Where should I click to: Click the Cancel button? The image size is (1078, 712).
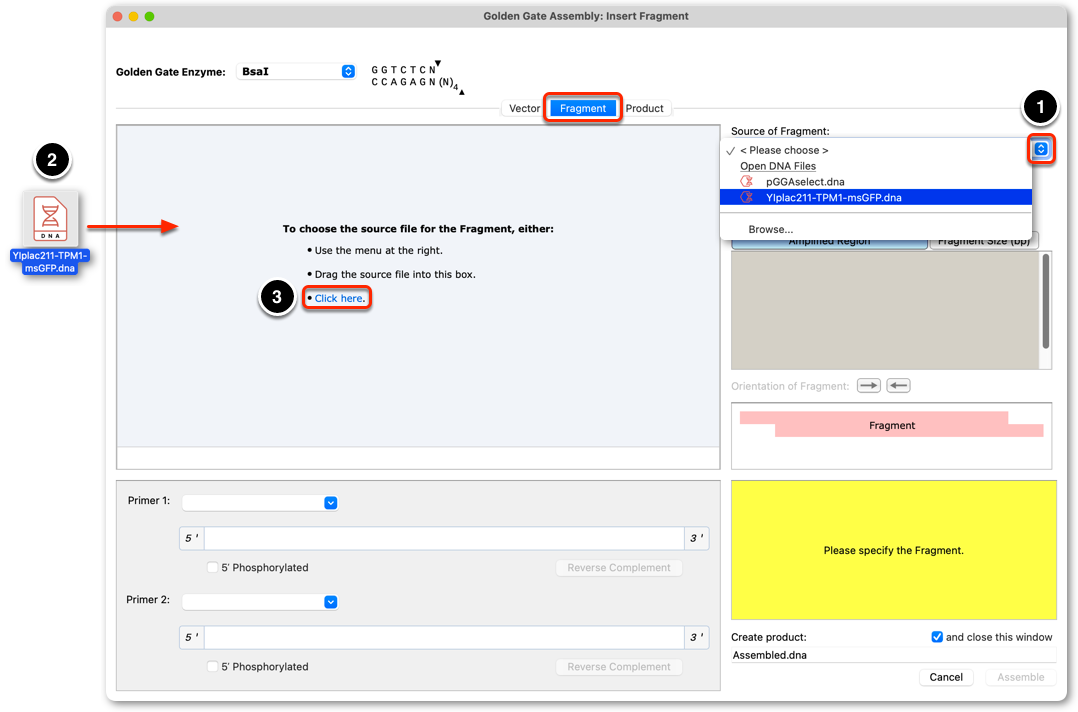[x=946, y=677]
